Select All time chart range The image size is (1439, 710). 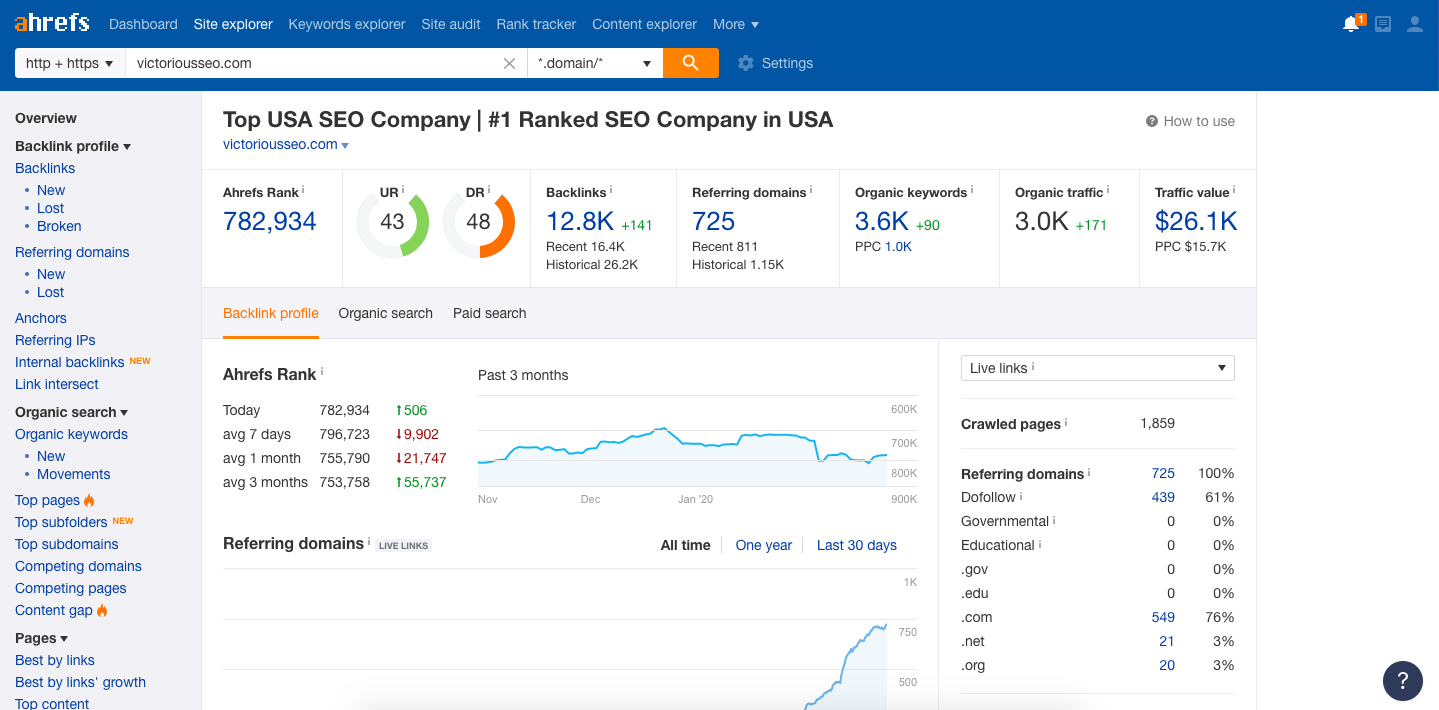tap(685, 545)
